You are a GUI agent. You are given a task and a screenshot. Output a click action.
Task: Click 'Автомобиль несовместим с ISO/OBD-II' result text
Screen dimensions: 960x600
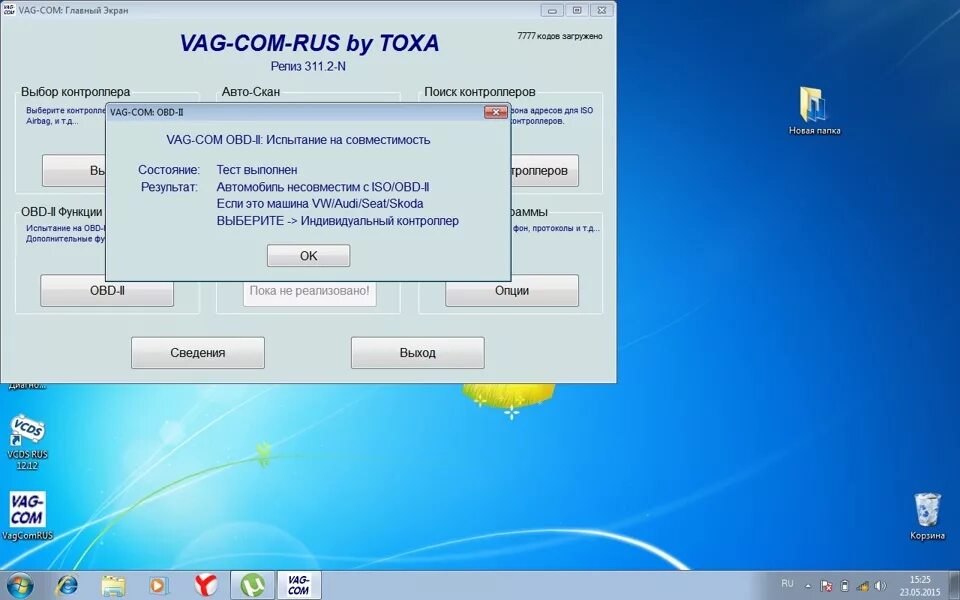(323, 187)
